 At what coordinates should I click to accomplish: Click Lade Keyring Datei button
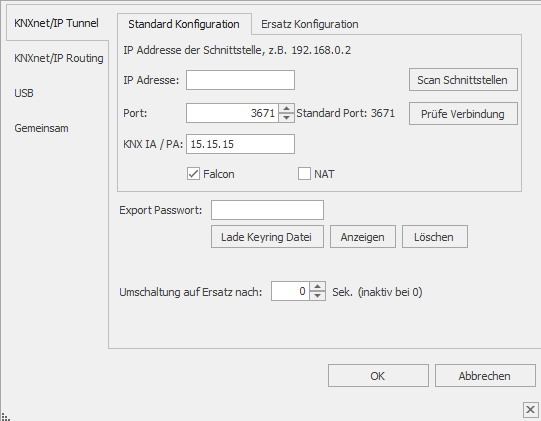pos(267,237)
